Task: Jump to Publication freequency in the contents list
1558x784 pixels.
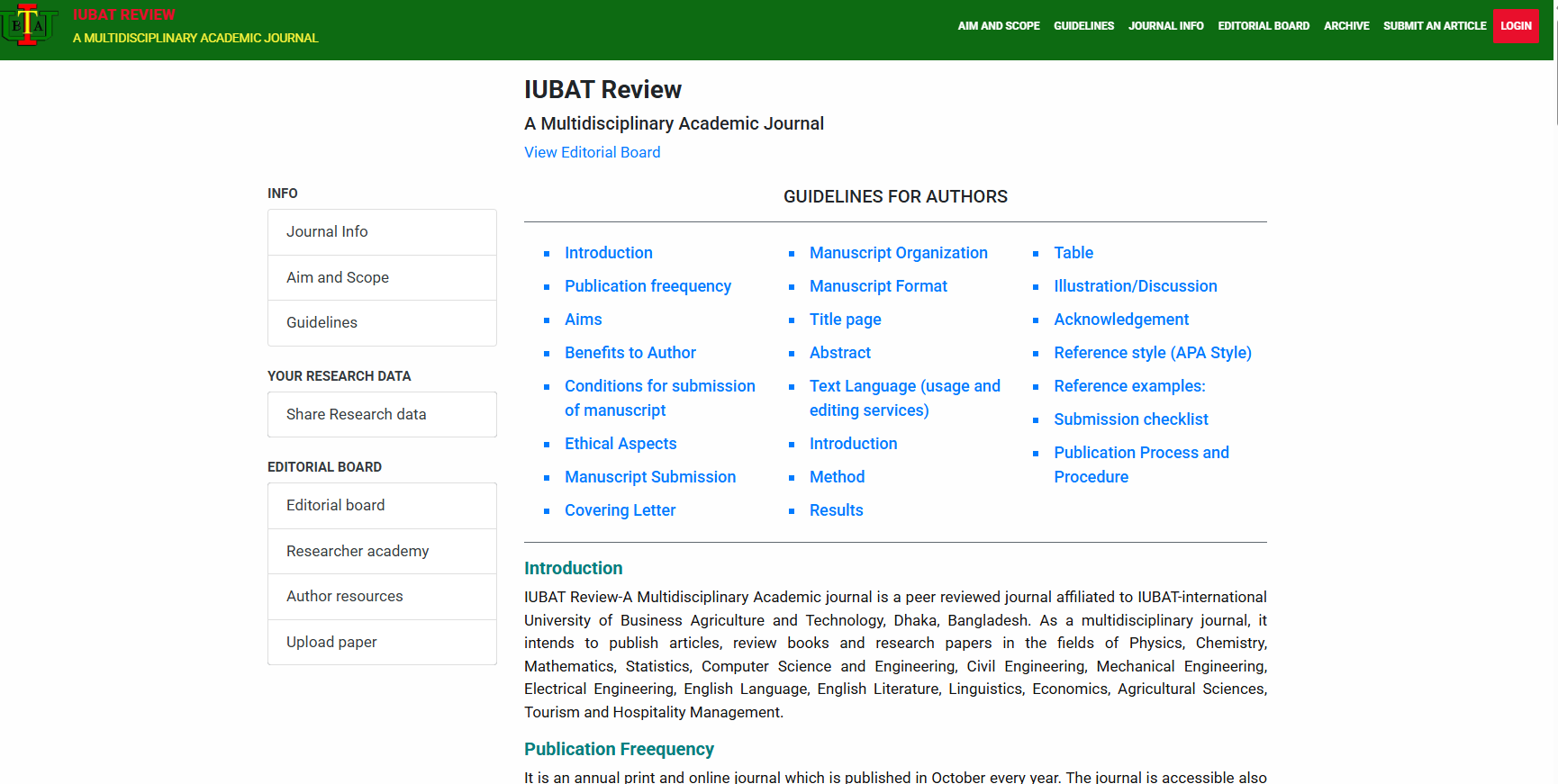Action: pos(648,286)
